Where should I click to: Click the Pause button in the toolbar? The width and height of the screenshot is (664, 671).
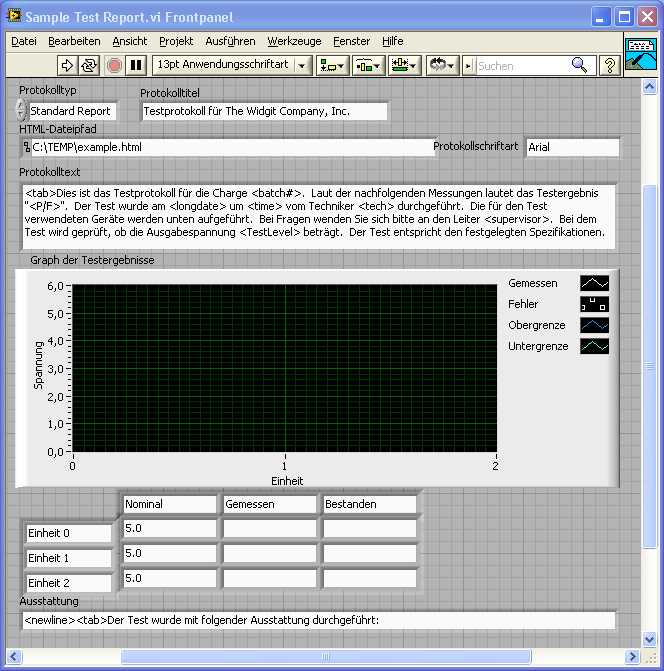(136, 65)
